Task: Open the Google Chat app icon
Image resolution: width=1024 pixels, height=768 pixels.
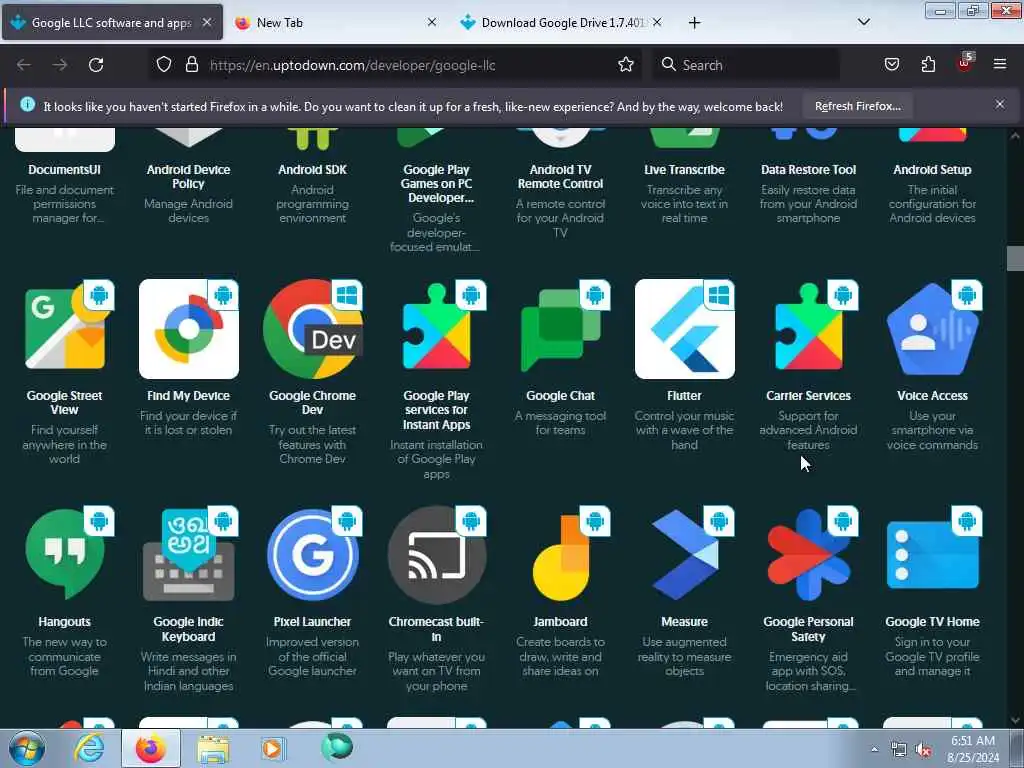Action: coord(561,329)
